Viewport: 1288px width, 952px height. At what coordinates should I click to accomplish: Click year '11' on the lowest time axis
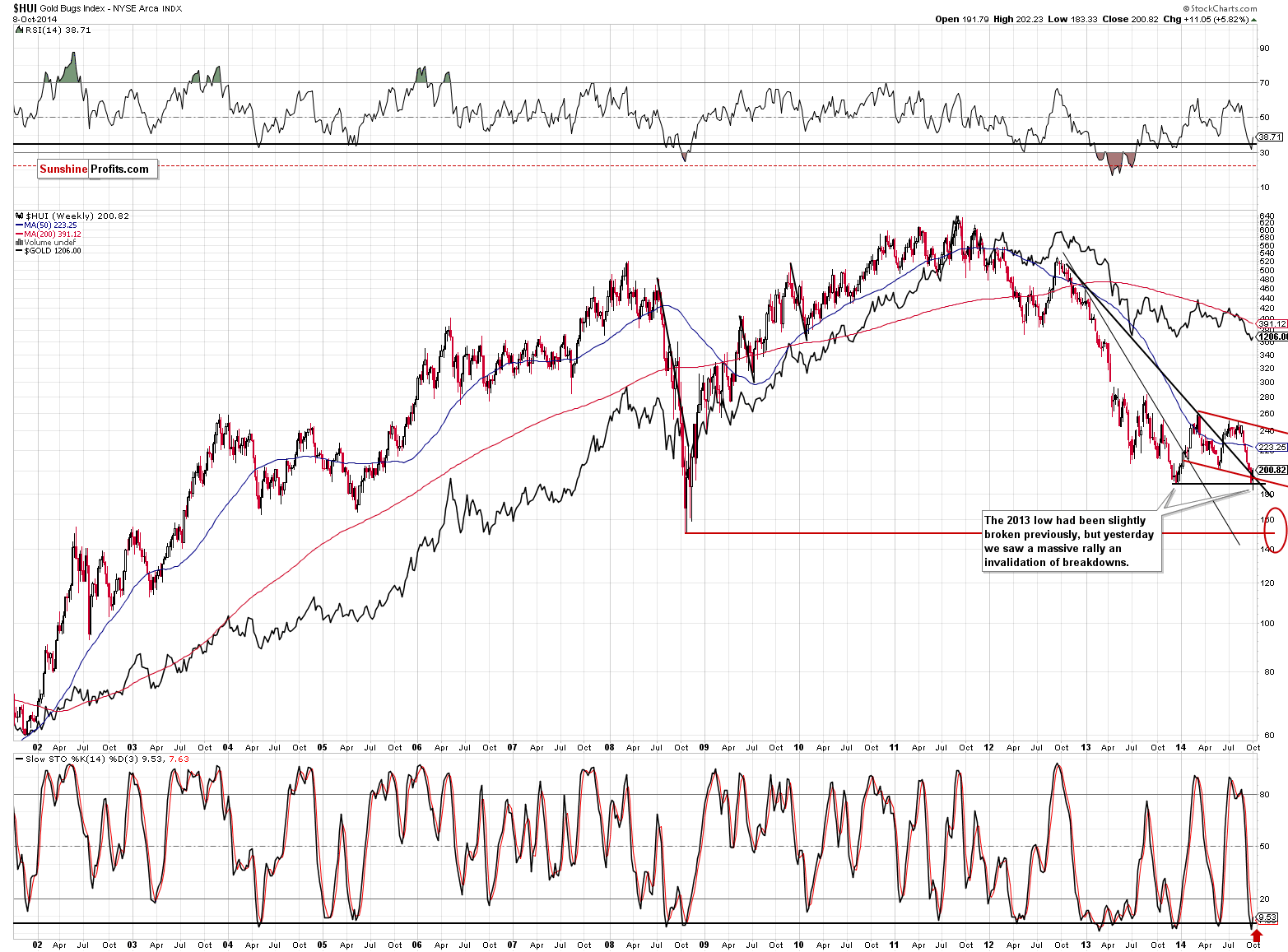[895, 945]
